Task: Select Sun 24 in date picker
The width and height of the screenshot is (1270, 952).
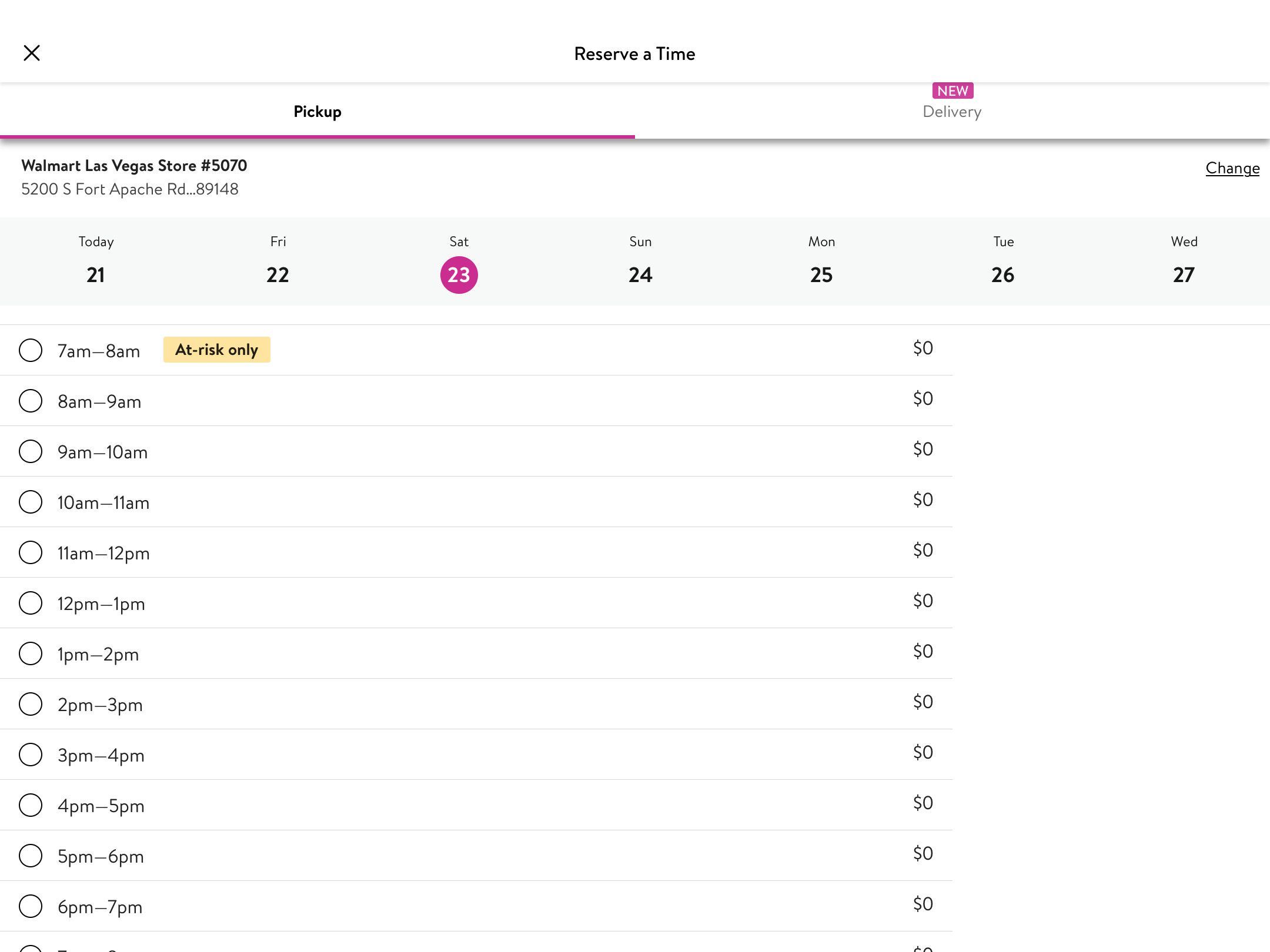Action: [640, 262]
